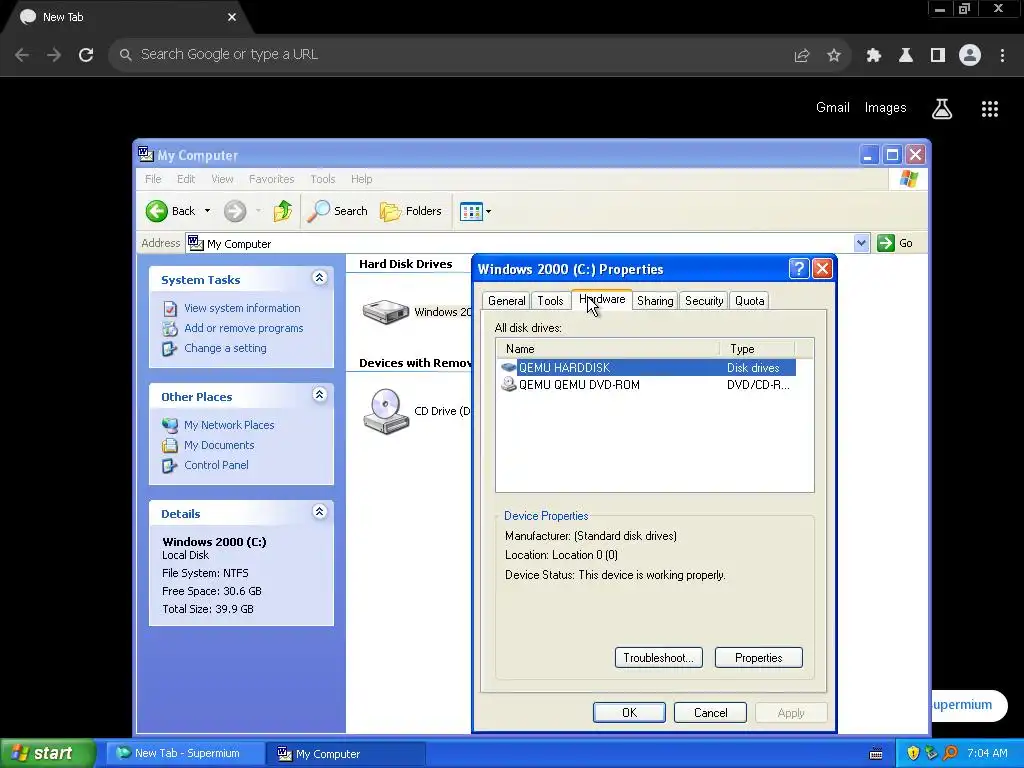Open the Views toolbar button
This screenshot has width=1024, height=768.
(x=475, y=211)
